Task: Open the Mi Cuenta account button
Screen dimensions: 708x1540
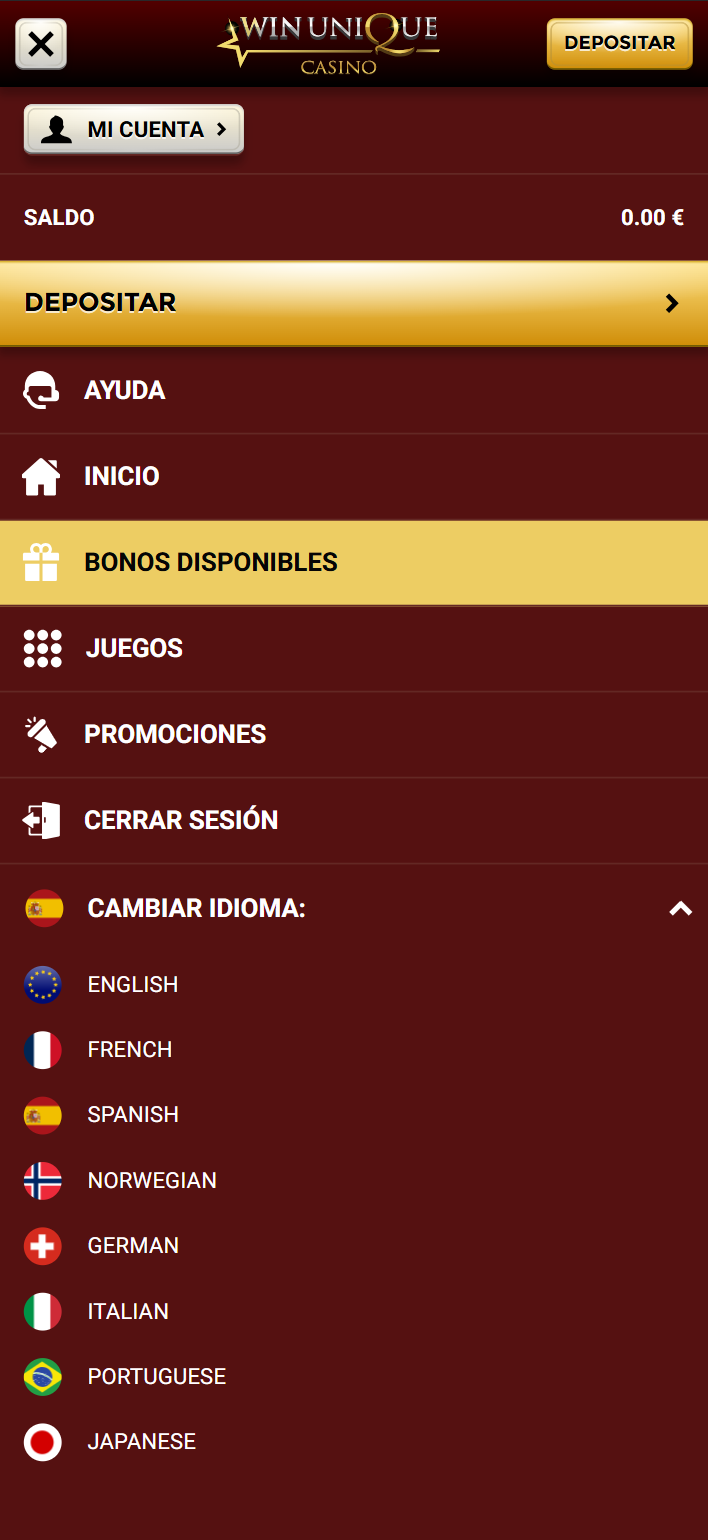Action: (x=134, y=130)
